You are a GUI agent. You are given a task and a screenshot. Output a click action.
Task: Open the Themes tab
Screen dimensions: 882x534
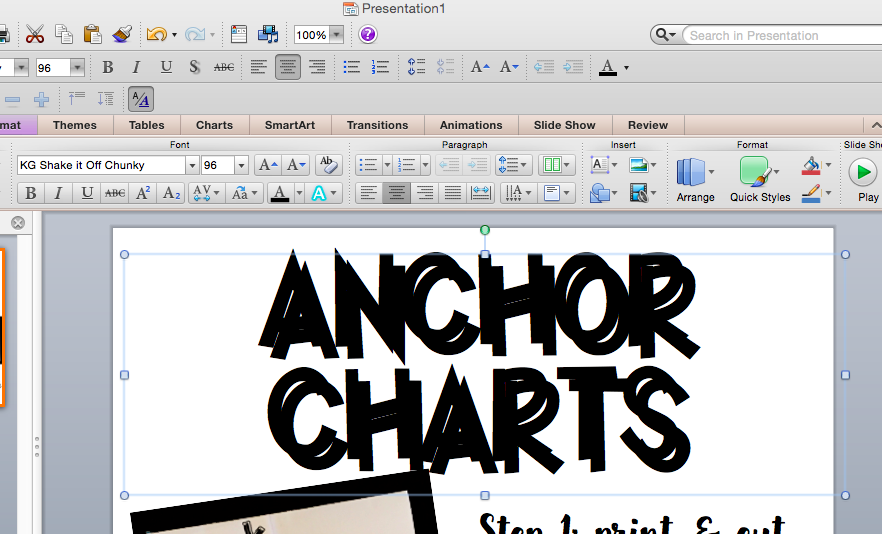(75, 125)
